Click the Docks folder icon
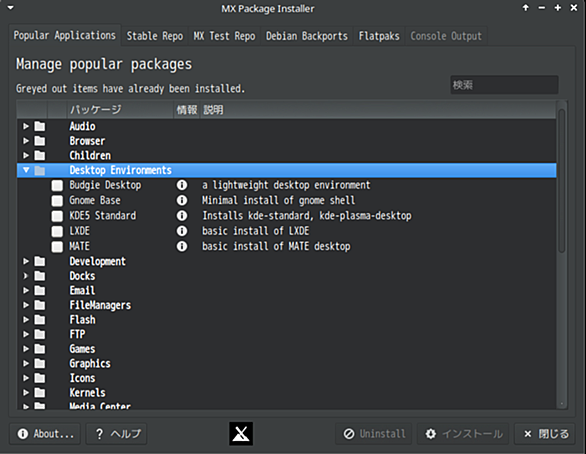Screen dimensions: 586x454 [40, 276]
